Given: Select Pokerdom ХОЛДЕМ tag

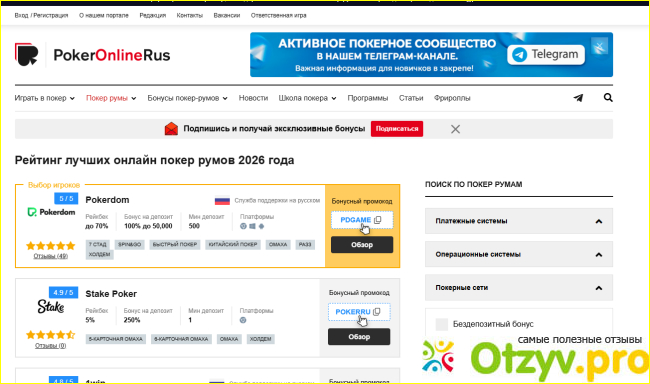Looking at the screenshot, I should coord(99,255).
